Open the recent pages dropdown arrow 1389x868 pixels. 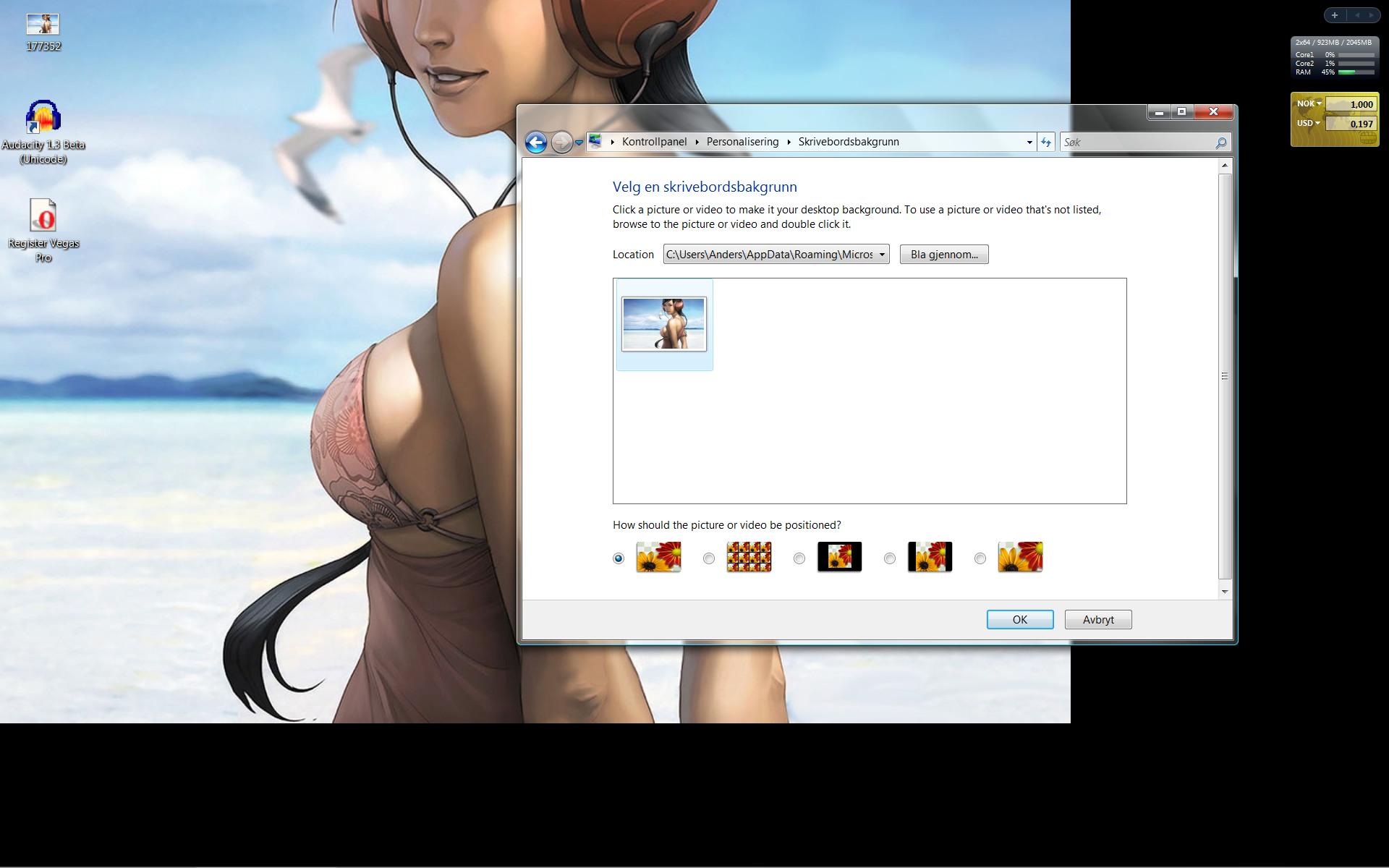point(579,142)
